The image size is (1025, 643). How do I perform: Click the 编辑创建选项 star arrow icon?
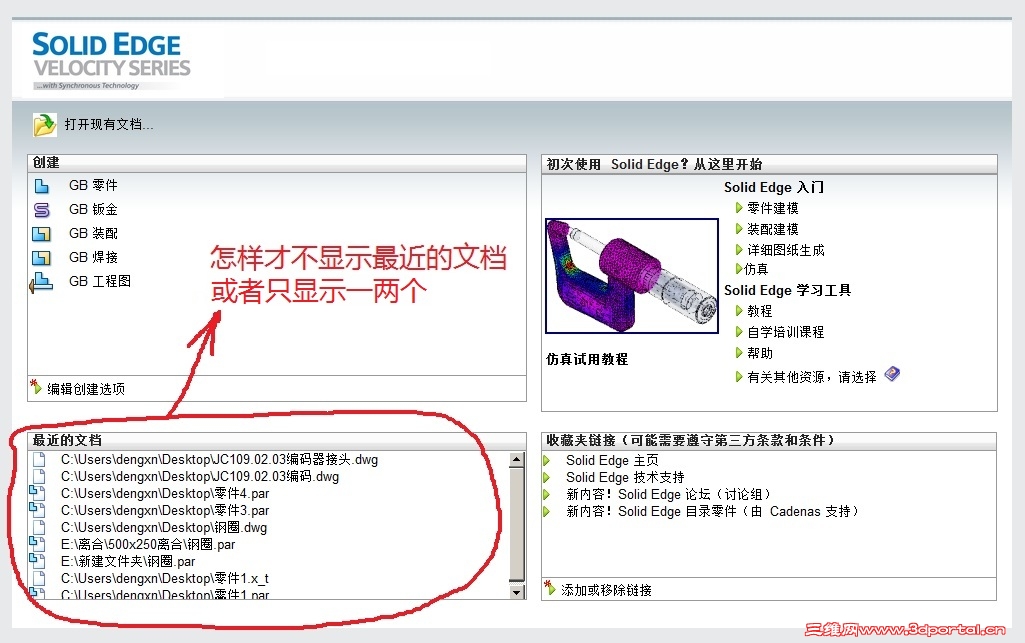pos(36,387)
